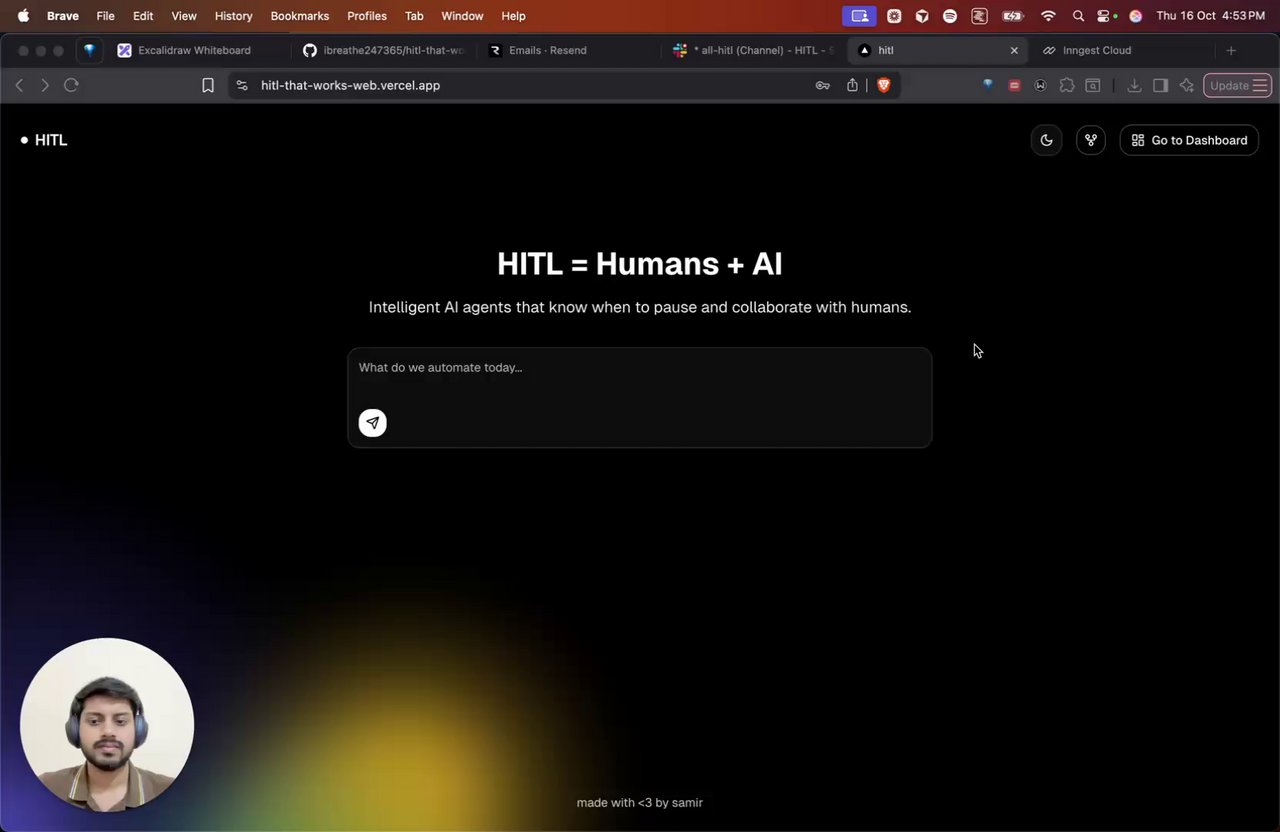This screenshot has height=832, width=1280.
Task: Switch to the Excalidraw Whiteboard tab
Action: point(197,50)
